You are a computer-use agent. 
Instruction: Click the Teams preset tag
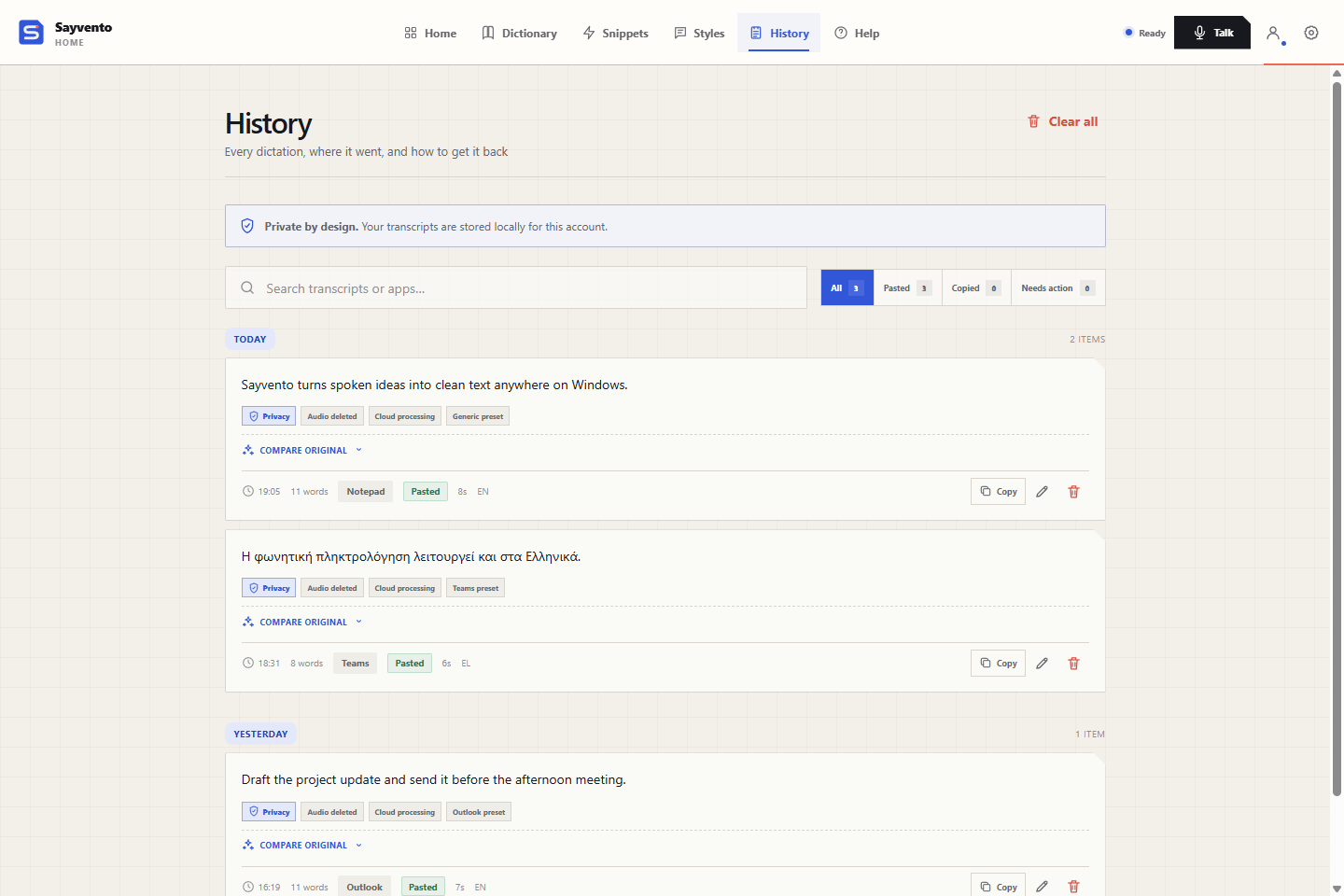(x=475, y=588)
